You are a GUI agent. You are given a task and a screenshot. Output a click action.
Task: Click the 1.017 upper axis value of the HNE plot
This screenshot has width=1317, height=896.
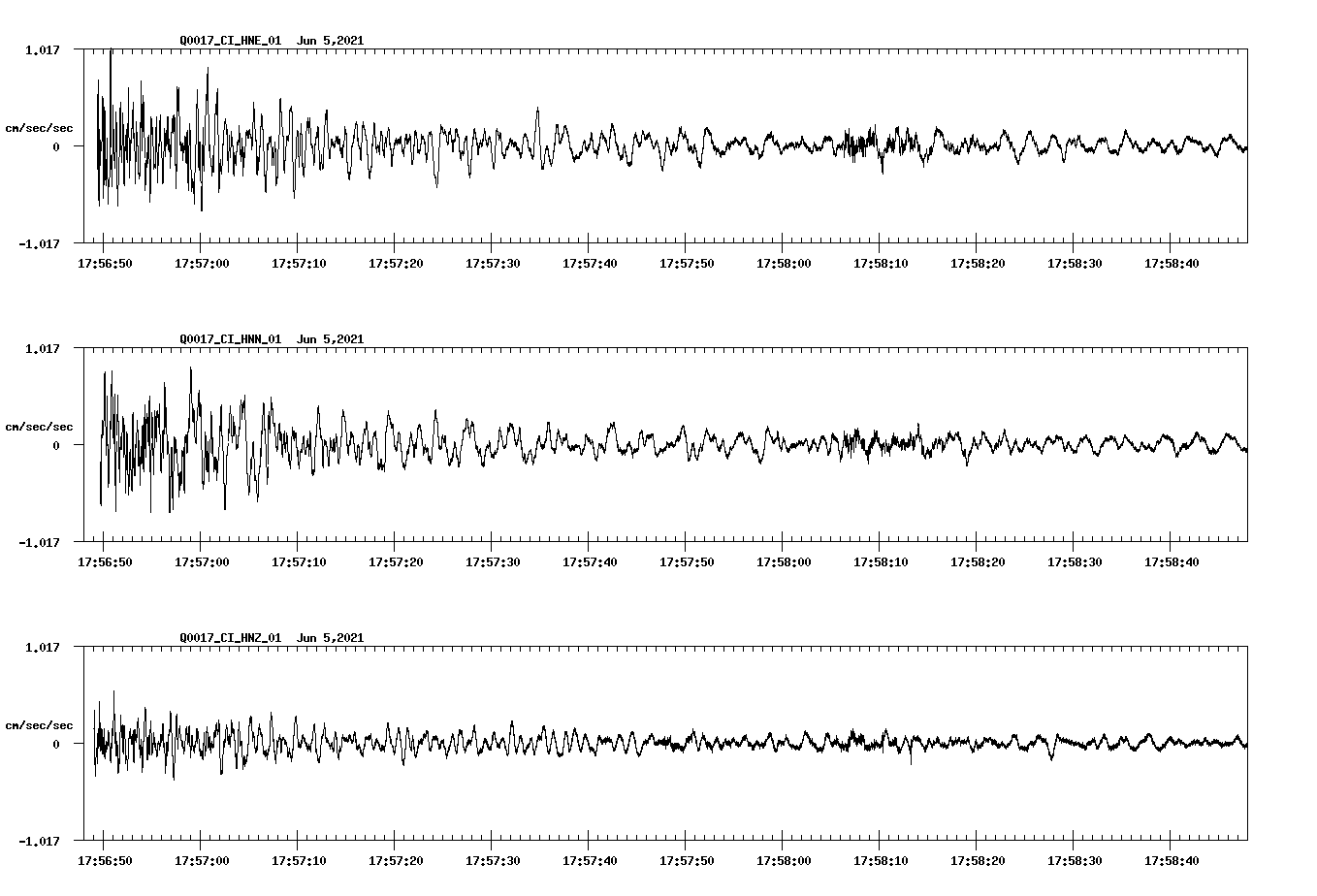(x=41, y=49)
